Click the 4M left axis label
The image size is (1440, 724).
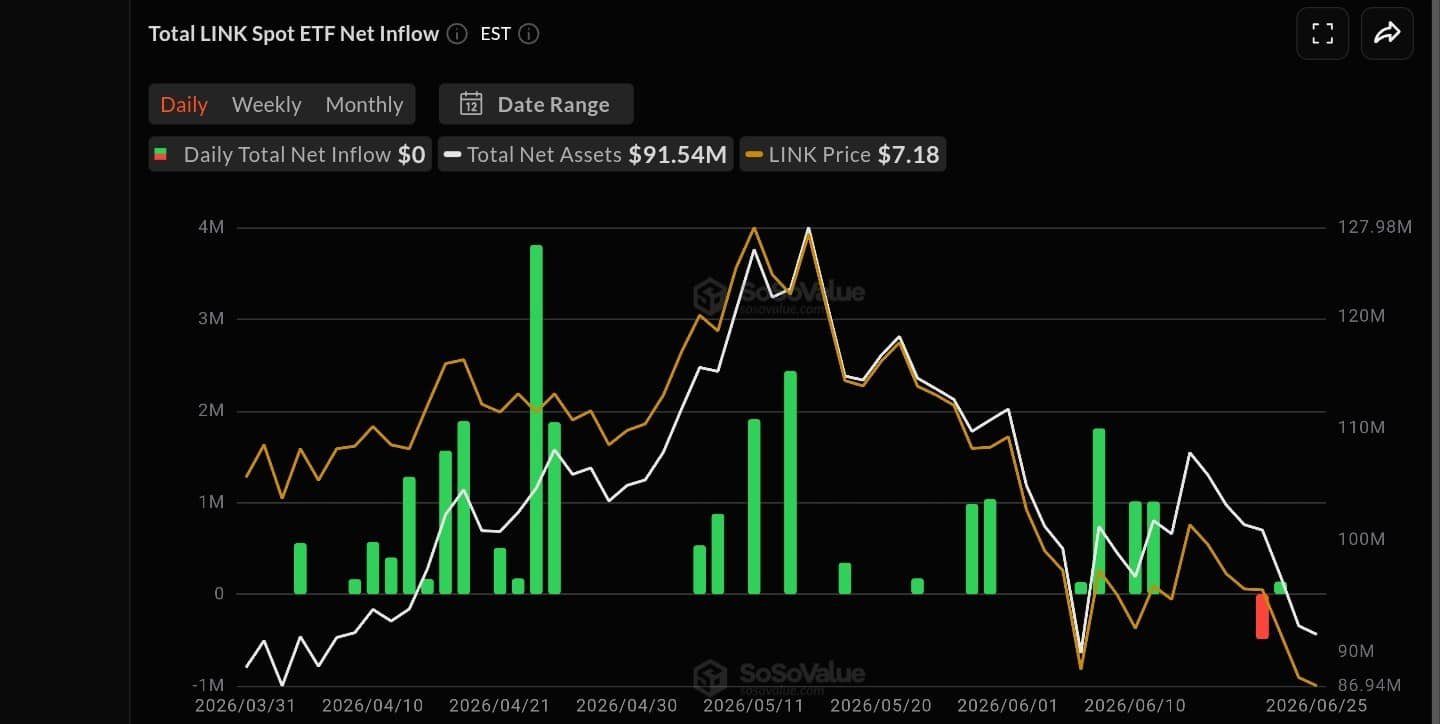click(x=211, y=227)
